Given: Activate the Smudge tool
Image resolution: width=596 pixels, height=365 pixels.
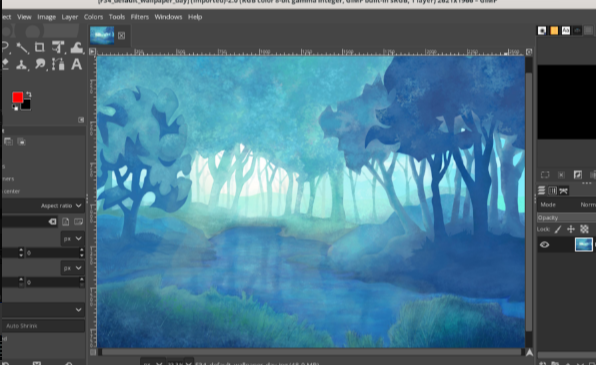Looking at the screenshot, I should point(40,64).
